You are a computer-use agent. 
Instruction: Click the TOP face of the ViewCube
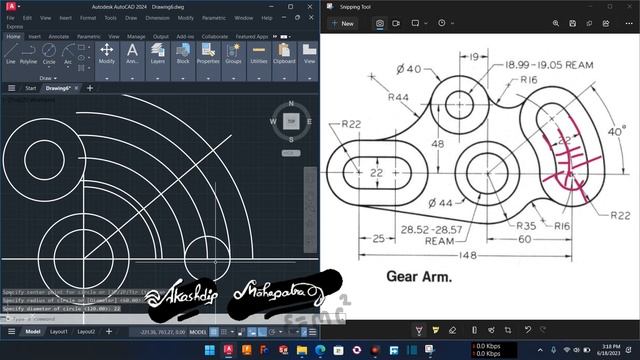[x=291, y=121]
